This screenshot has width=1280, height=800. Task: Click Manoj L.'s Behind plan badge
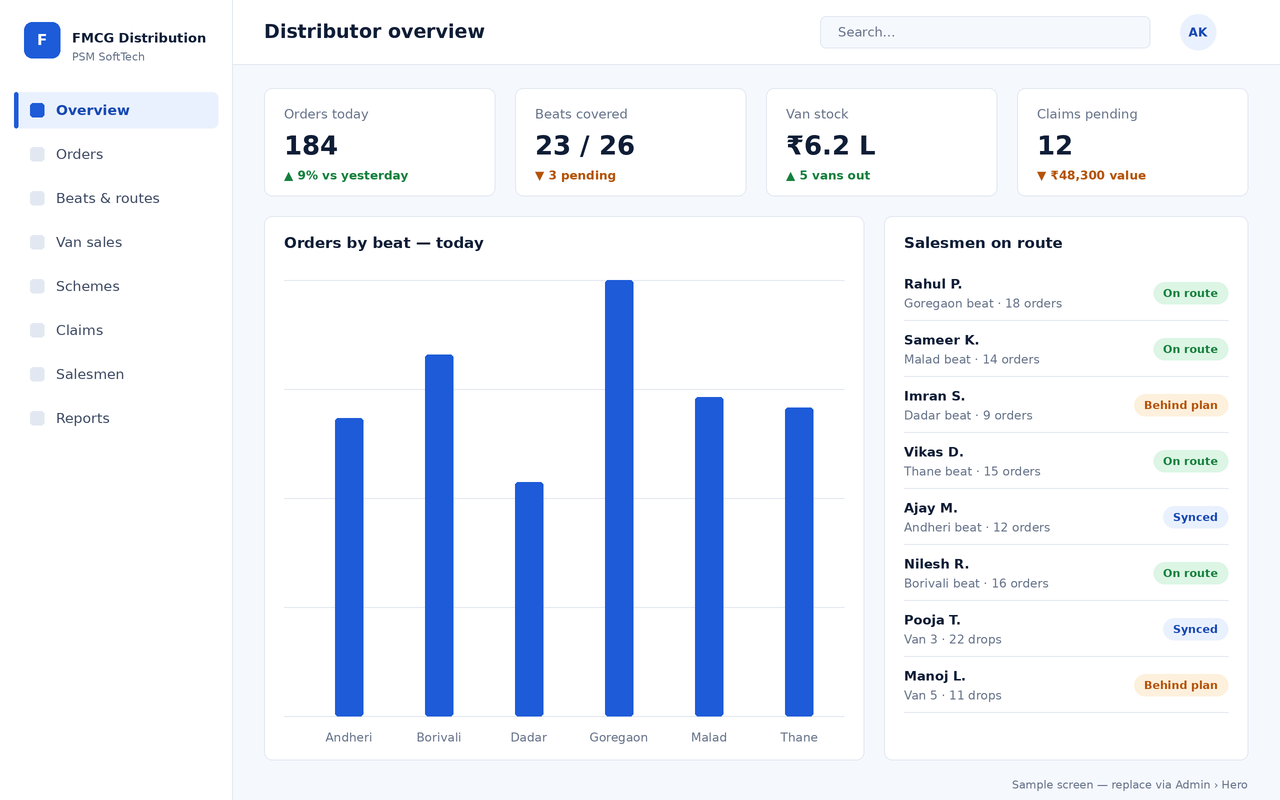click(1181, 685)
